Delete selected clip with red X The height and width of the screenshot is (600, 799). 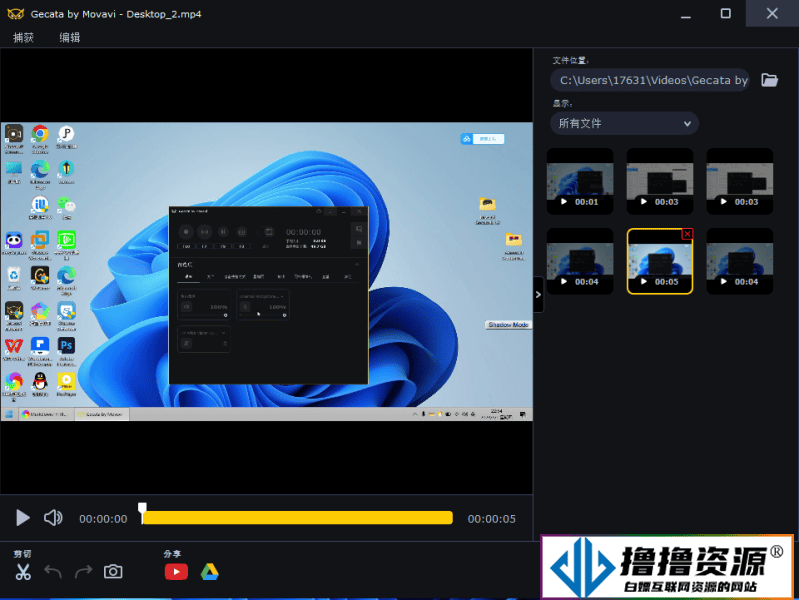coord(687,234)
